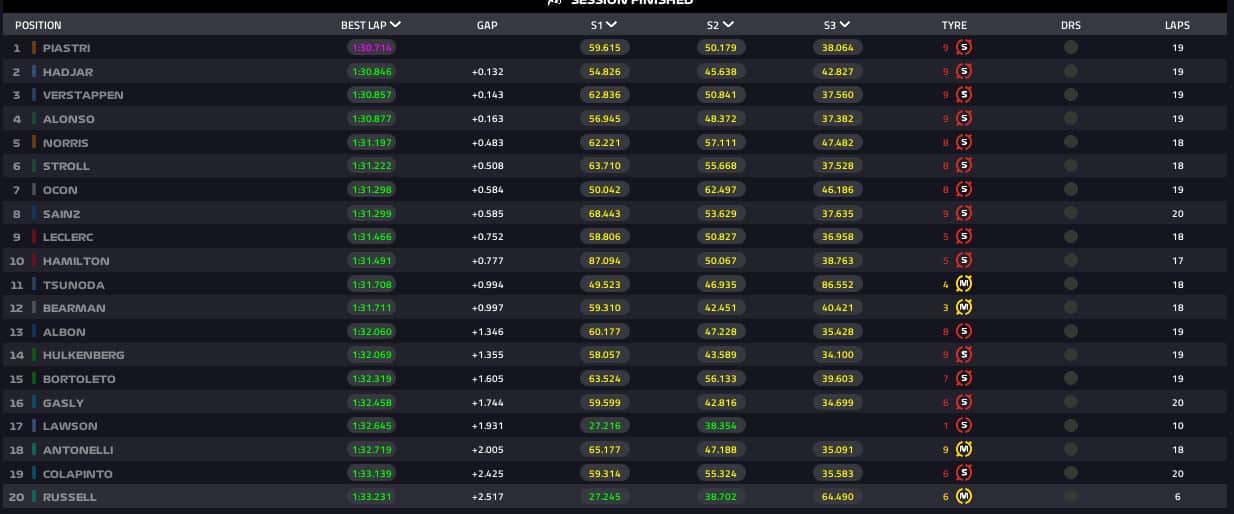Open the S1 sector column dropdown
The width and height of the screenshot is (1234, 514).
click(611, 25)
